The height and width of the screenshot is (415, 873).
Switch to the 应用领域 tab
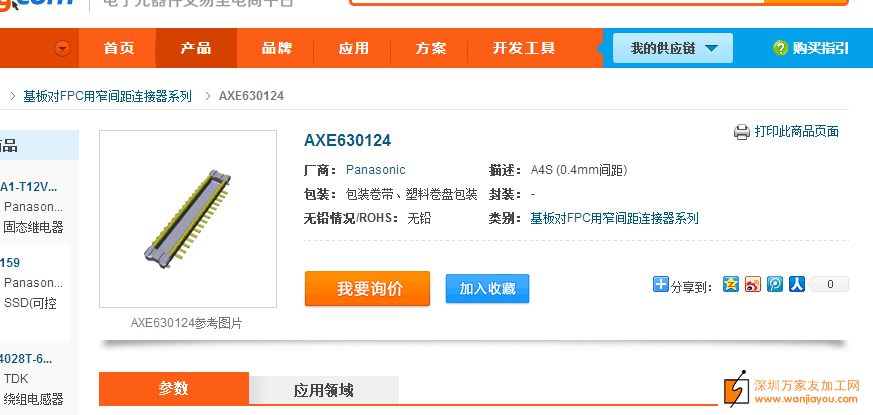click(323, 390)
